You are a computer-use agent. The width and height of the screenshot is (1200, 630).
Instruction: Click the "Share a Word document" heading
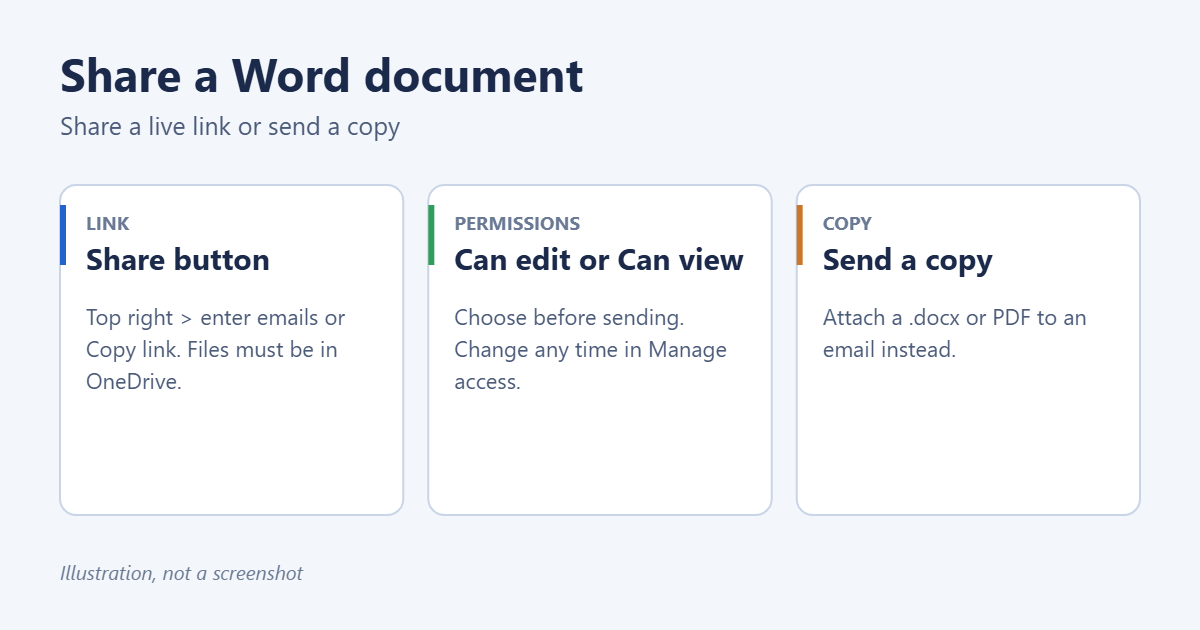[321, 76]
